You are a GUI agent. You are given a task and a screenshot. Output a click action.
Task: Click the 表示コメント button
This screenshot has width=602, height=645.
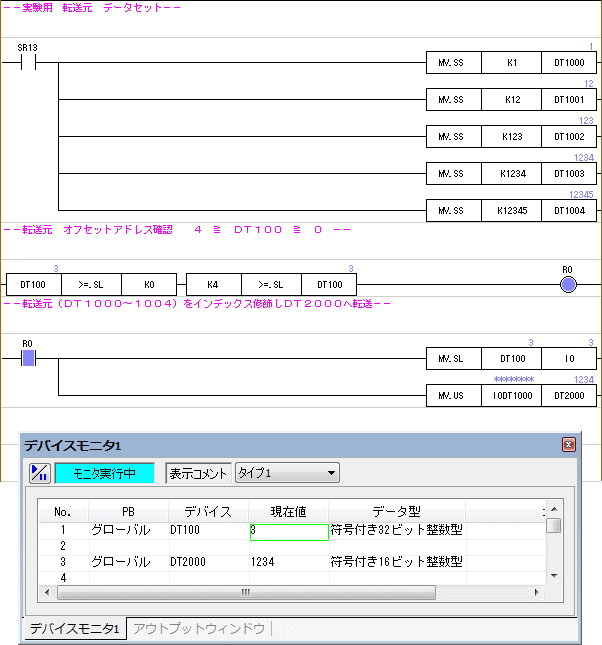(x=197, y=473)
